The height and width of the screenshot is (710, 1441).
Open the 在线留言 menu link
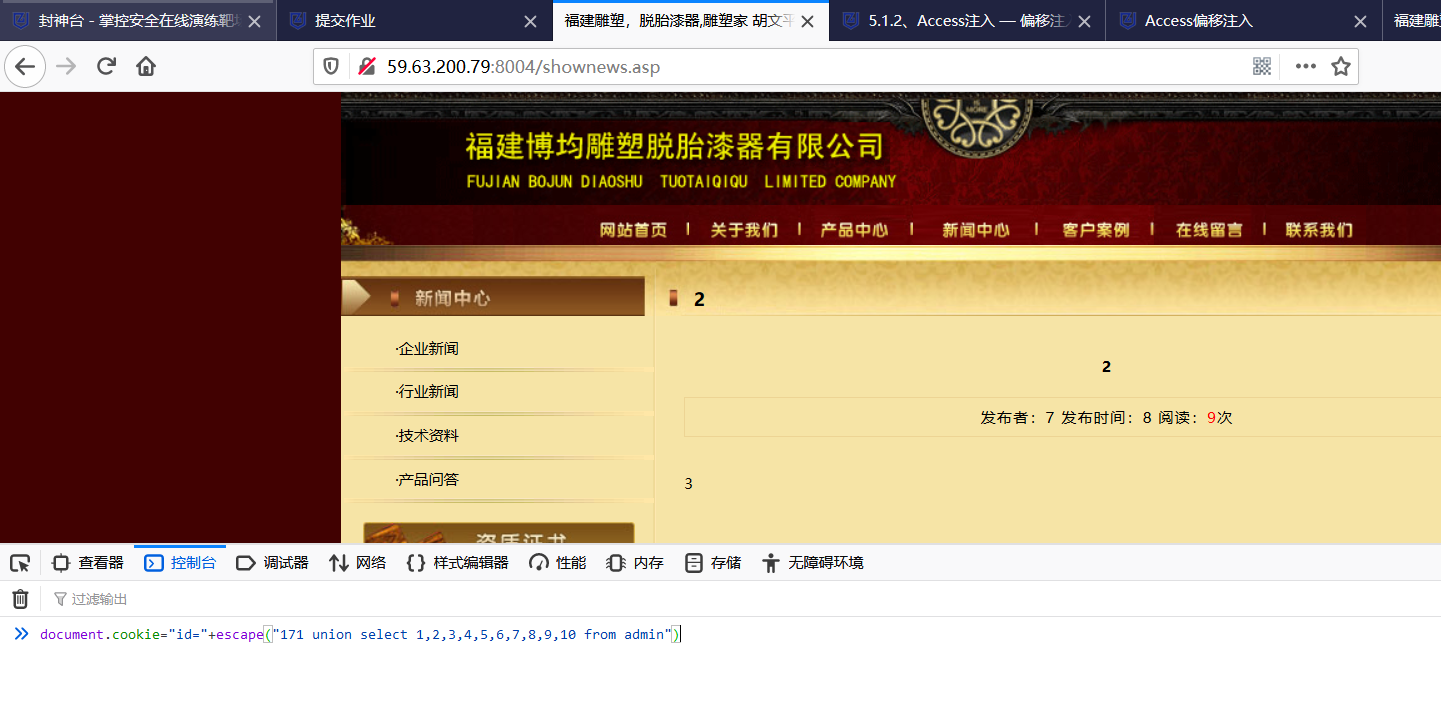pyautogui.click(x=1209, y=230)
